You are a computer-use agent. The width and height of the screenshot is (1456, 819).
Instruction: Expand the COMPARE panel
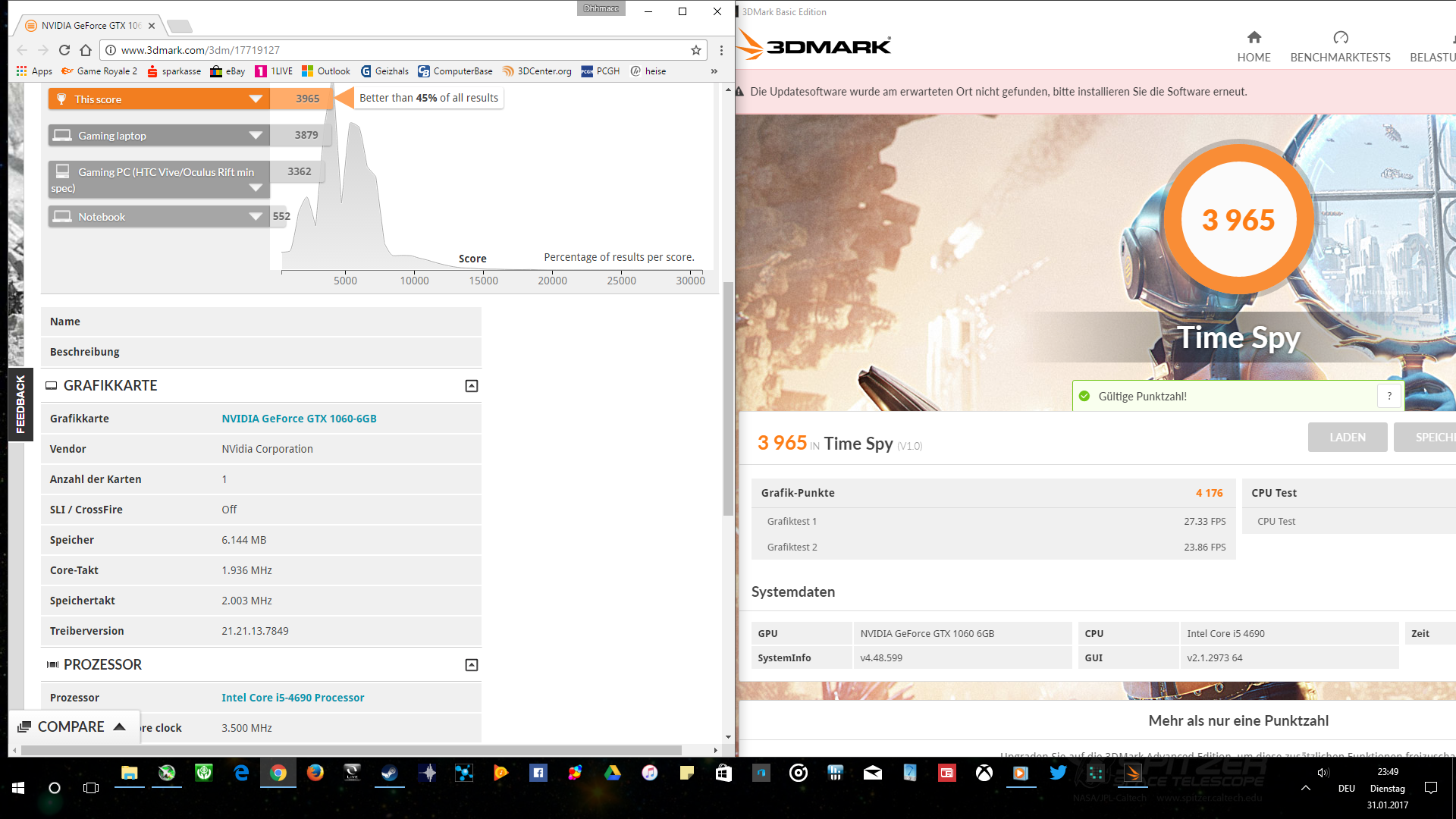pos(73,726)
